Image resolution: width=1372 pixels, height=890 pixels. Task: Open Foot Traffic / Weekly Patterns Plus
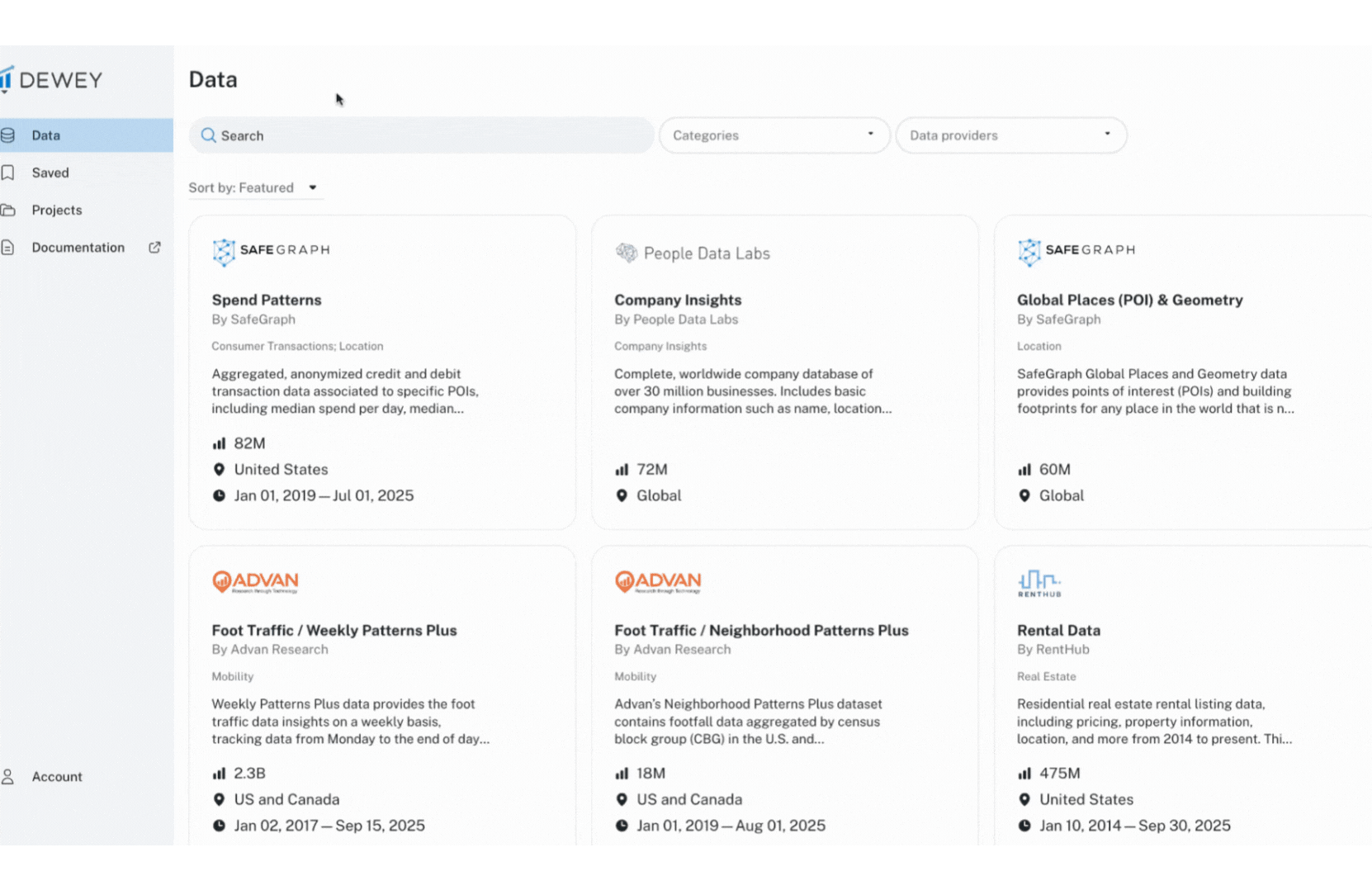point(334,630)
